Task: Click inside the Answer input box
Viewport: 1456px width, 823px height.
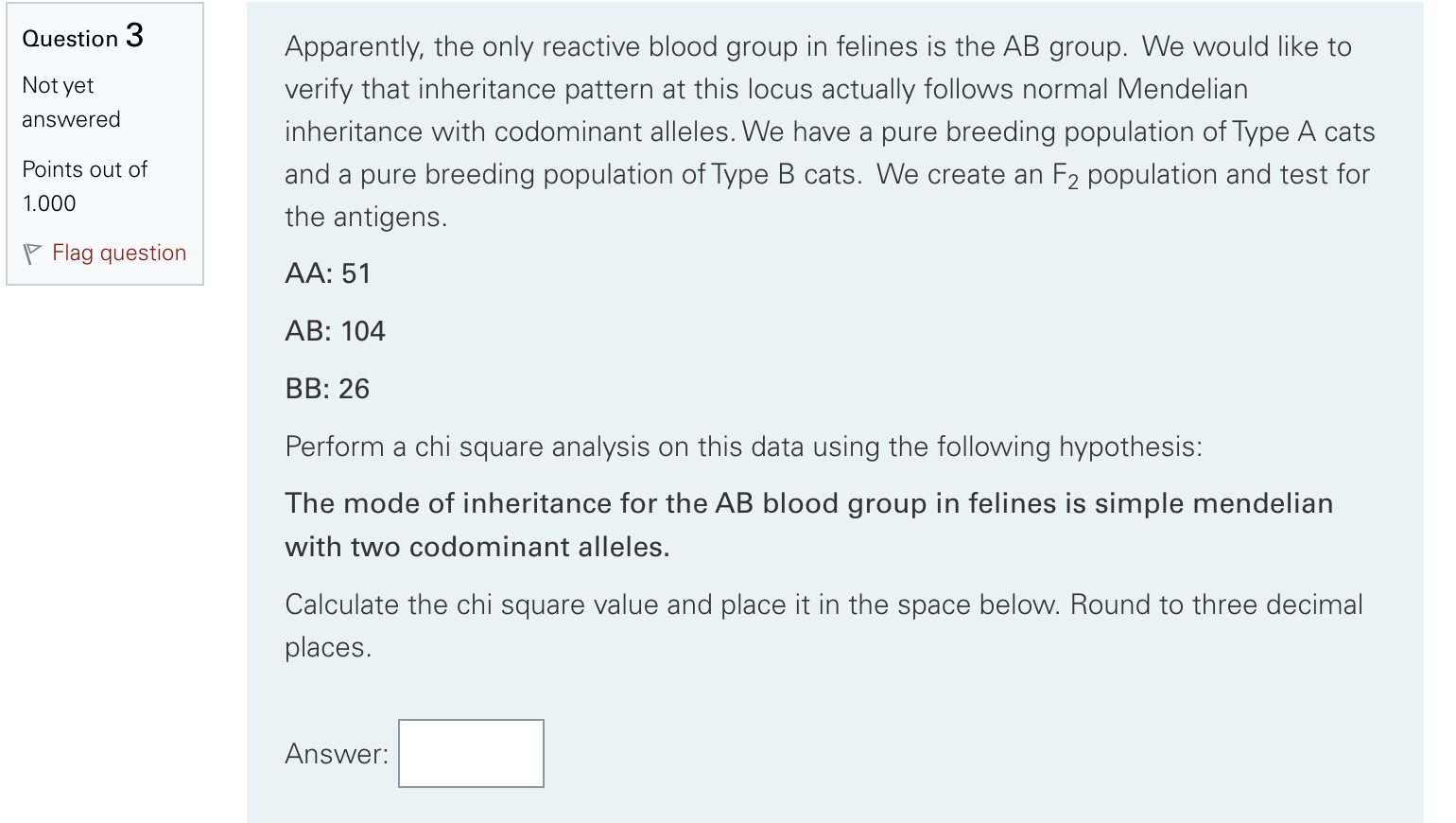Action: click(x=470, y=753)
